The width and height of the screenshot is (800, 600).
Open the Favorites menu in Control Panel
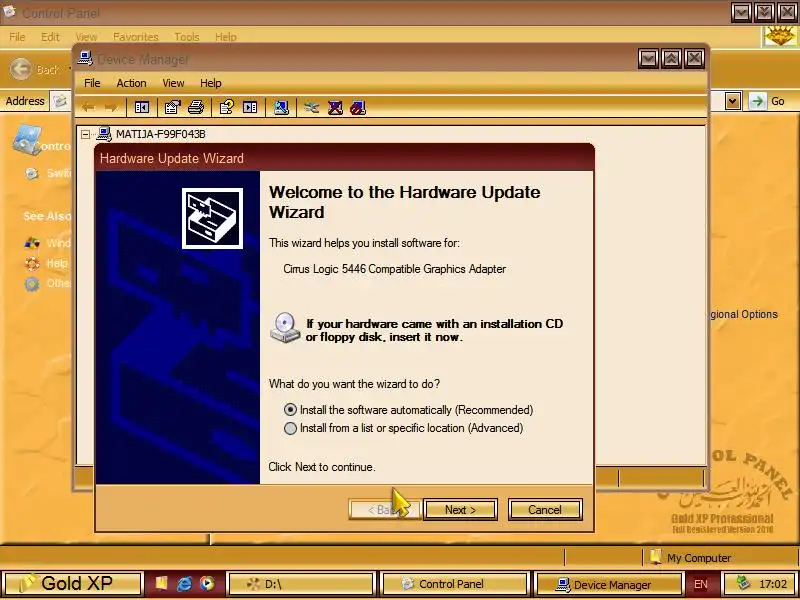click(136, 37)
